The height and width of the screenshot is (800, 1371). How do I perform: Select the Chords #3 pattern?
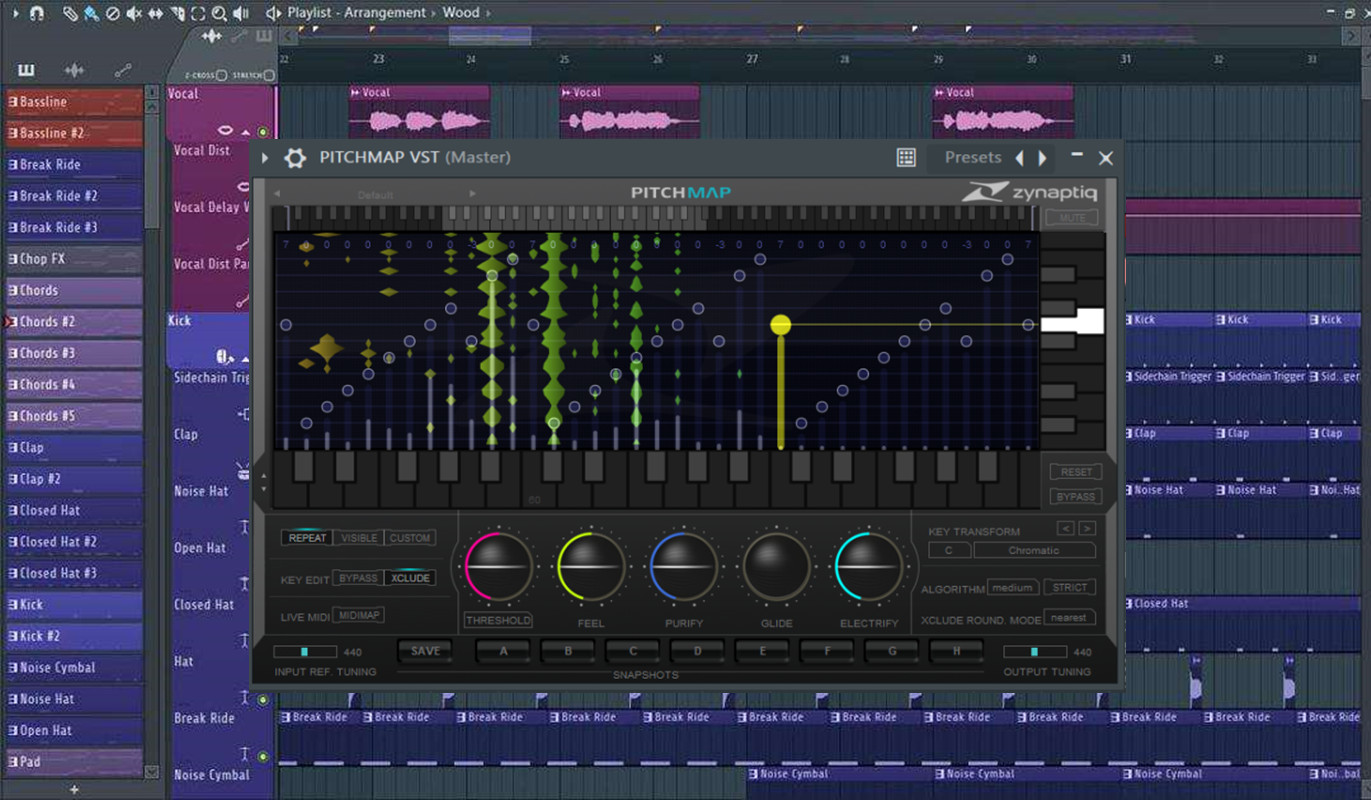[x=74, y=353]
